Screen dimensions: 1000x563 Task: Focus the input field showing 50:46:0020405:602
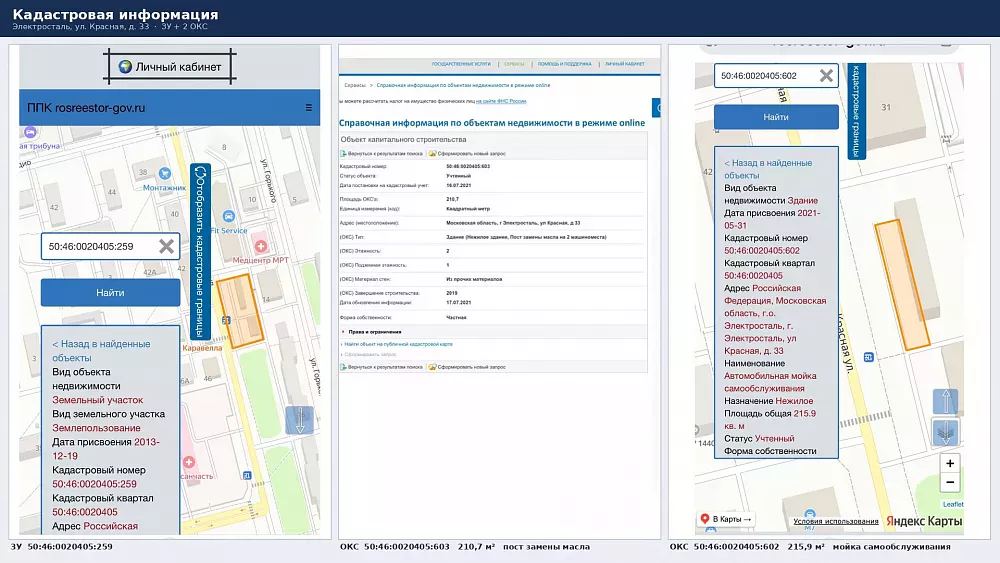(x=767, y=76)
